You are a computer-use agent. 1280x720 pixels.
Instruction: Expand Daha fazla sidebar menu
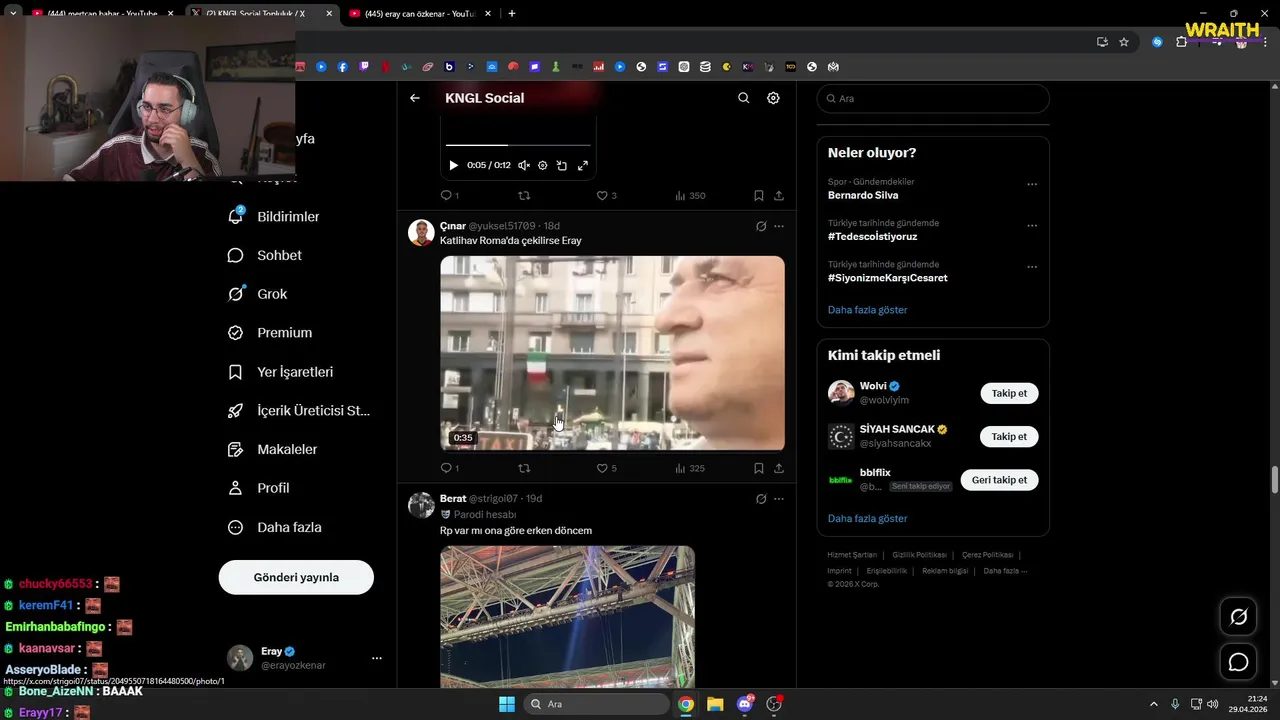tap(275, 527)
